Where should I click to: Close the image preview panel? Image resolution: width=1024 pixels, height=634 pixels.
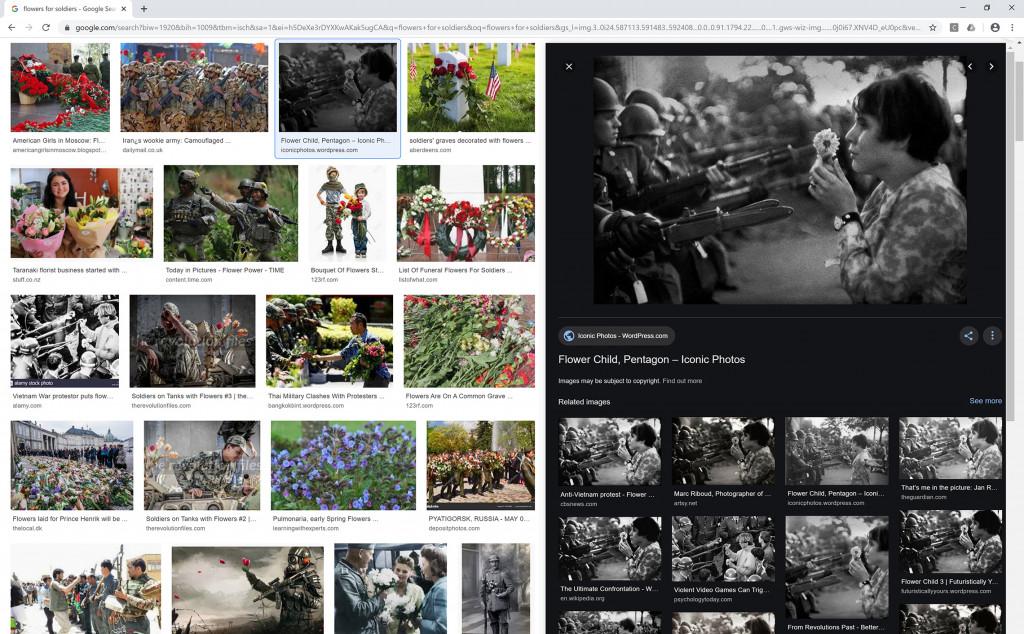(x=569, y=67)
